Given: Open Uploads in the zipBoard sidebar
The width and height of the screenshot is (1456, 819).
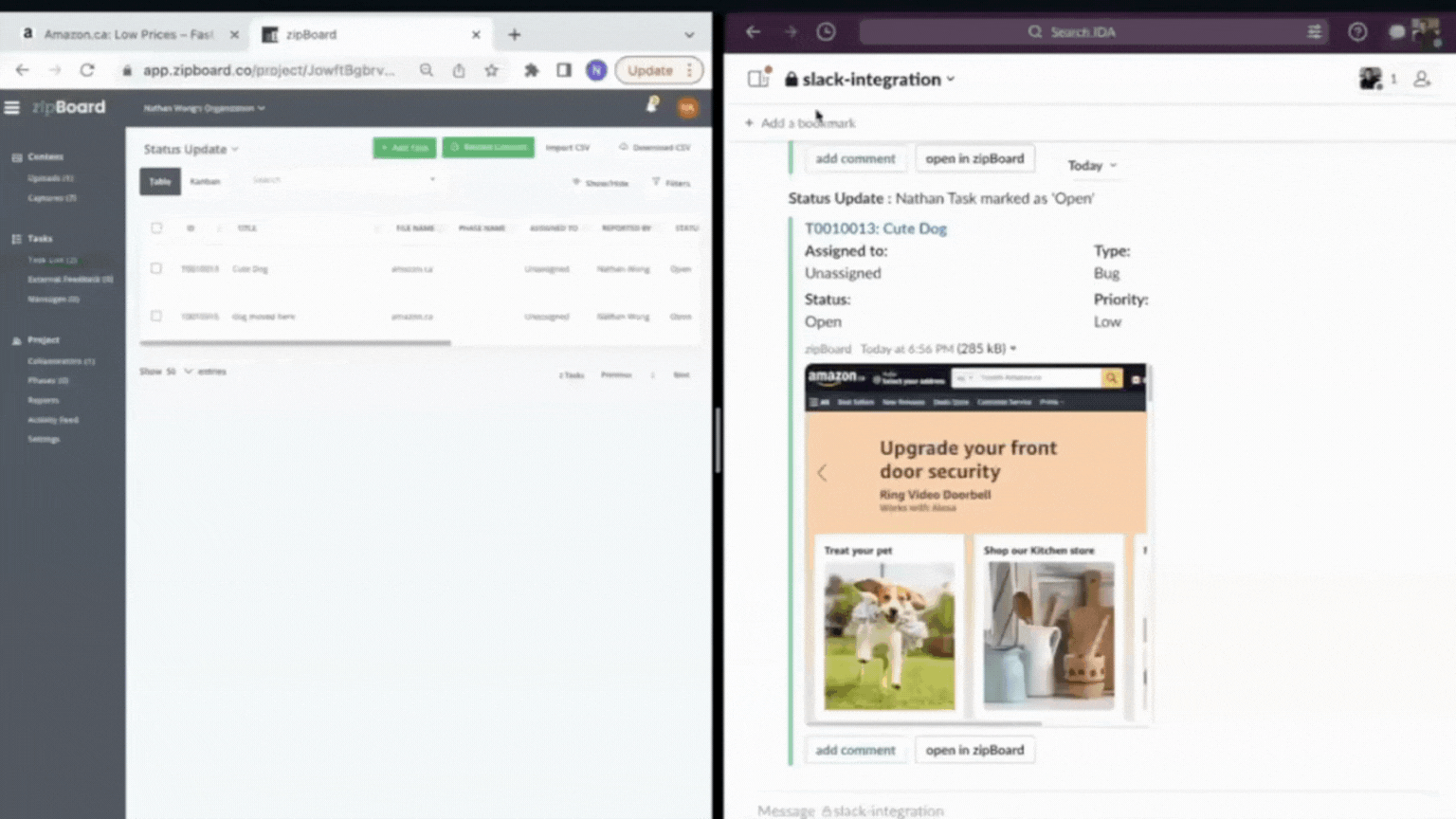Looking at the screenshot, I should [x=50, y=178].
